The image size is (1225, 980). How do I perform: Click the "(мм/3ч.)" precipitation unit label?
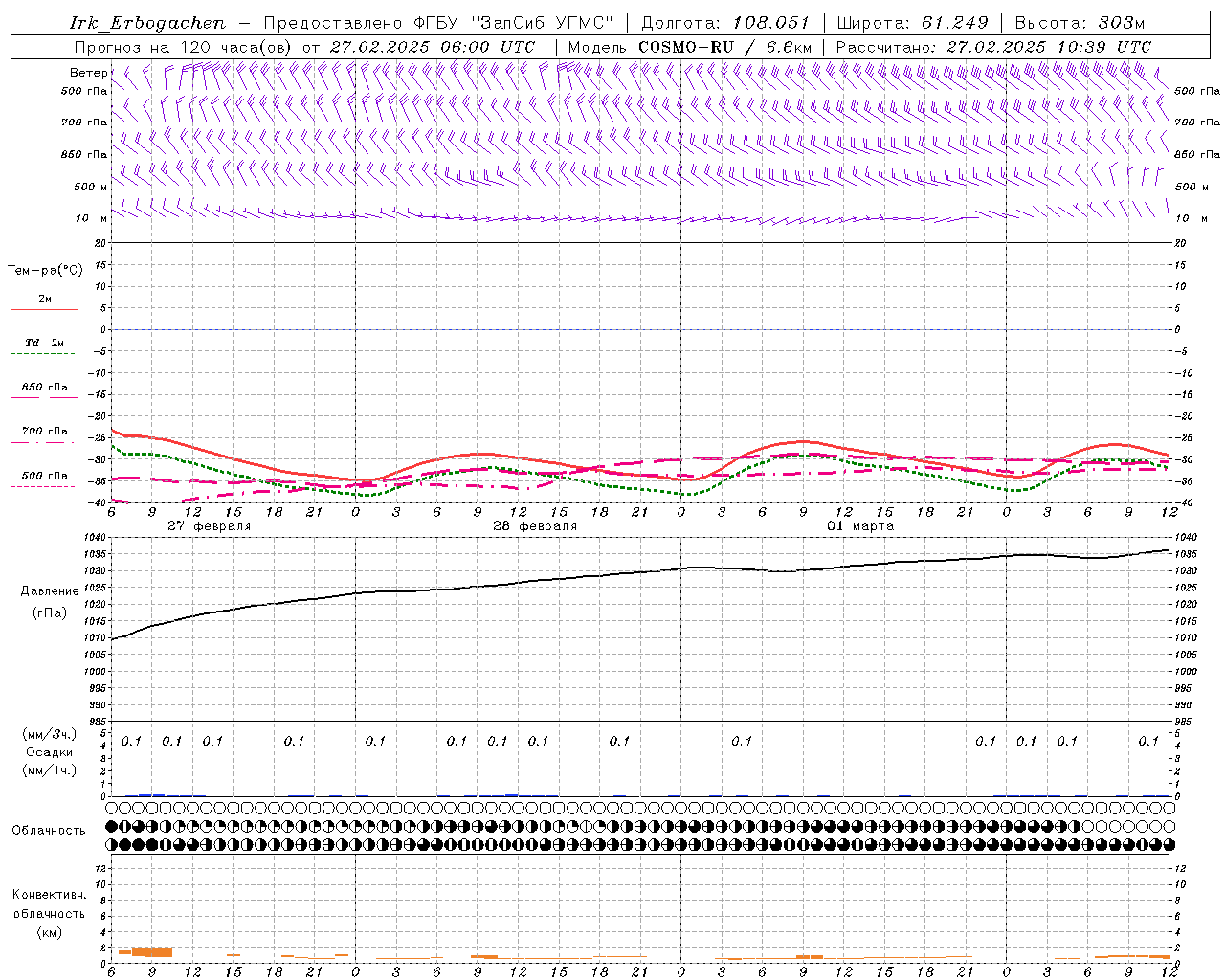click(x=50, y=734)
